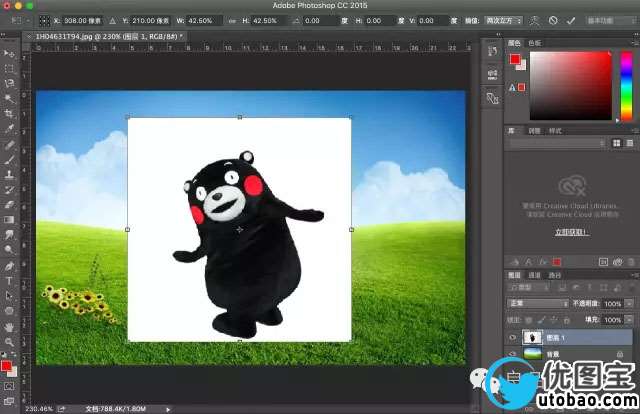Select the Dodge tool
The width and height of the screenshot is (640, 414).
pos(9,249)
